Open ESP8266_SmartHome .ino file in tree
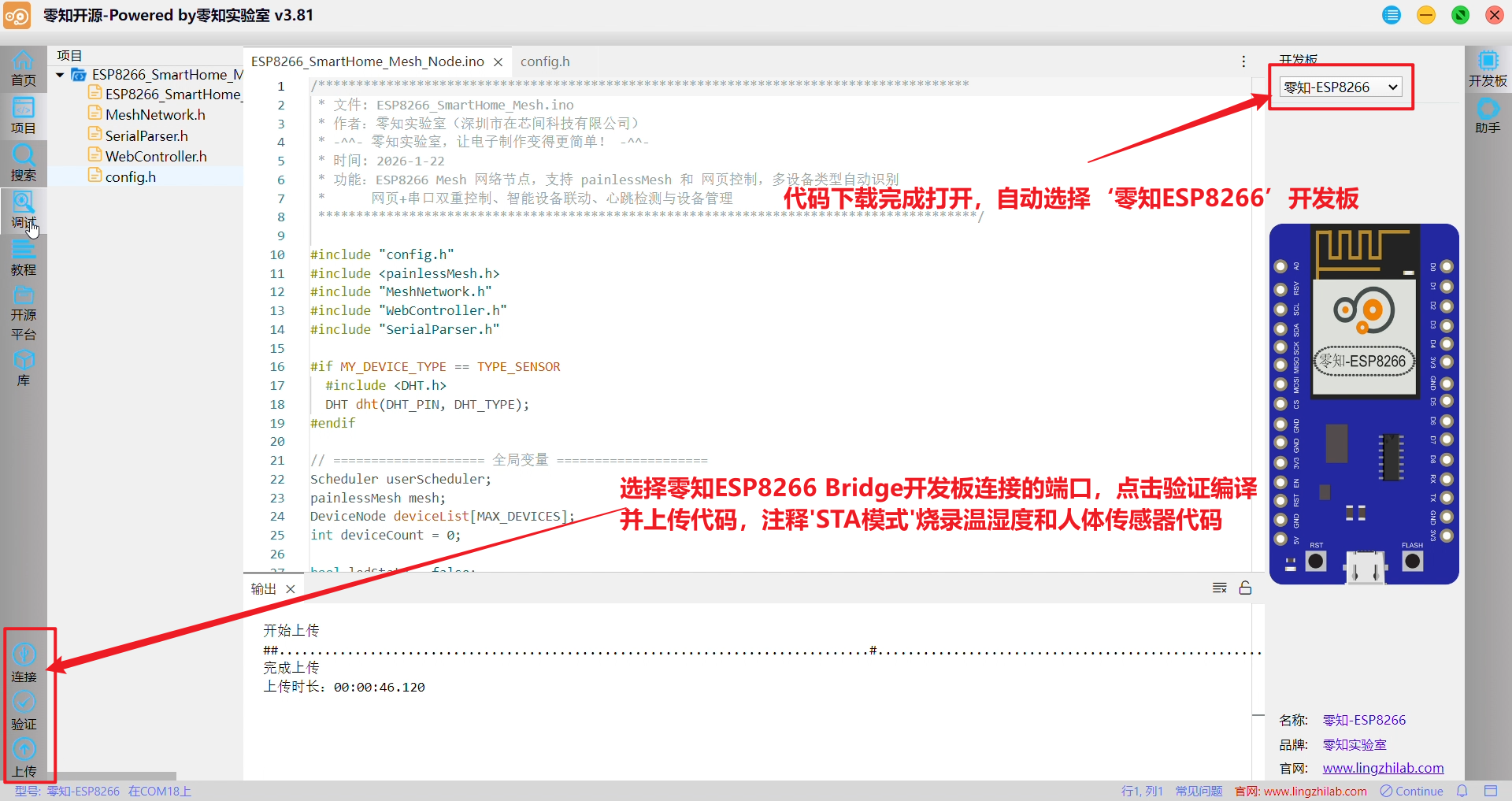The image size is (1512, 801). pos(165,95)
